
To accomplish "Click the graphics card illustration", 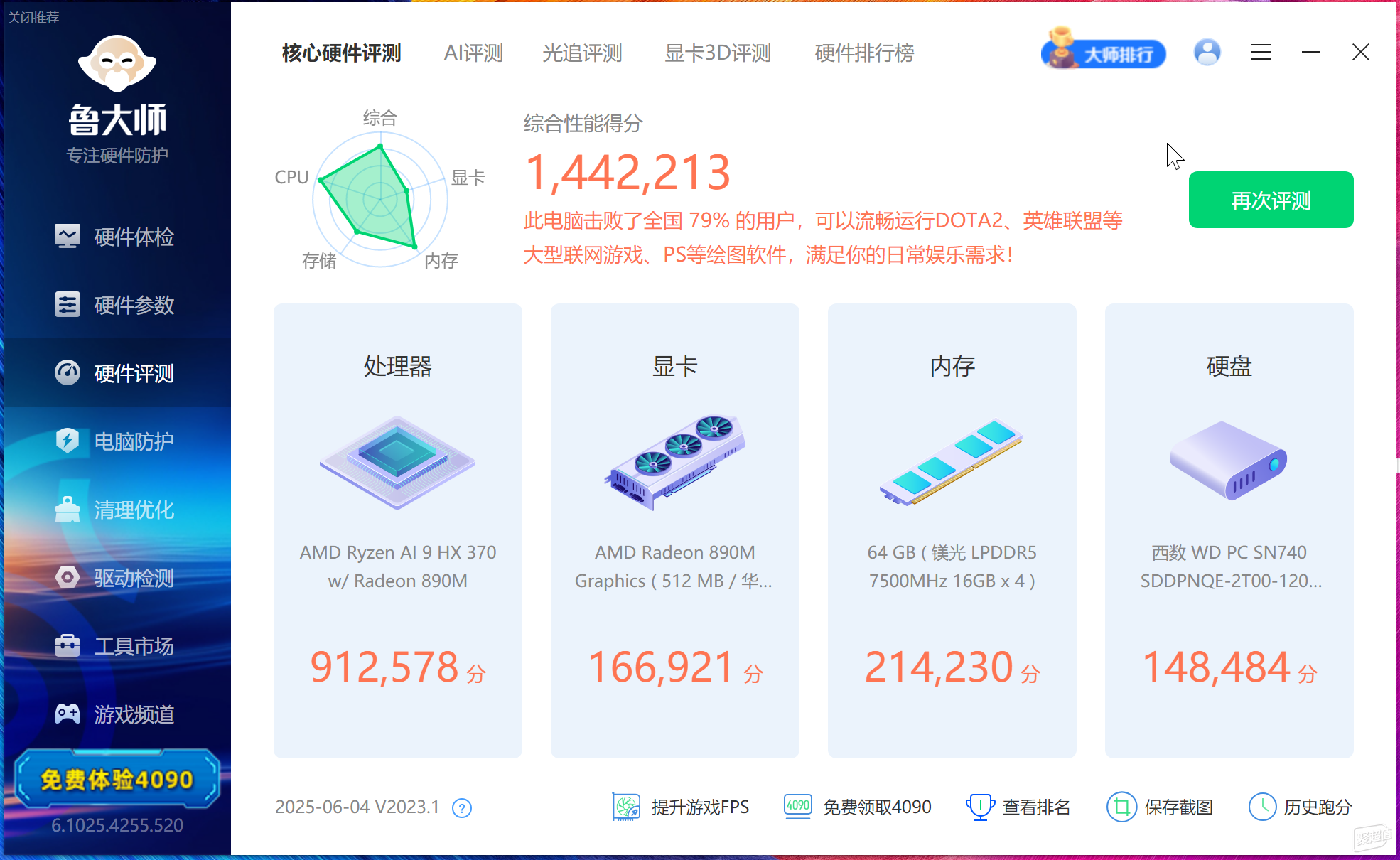I will pyautogui.click(x=674, y=463).
